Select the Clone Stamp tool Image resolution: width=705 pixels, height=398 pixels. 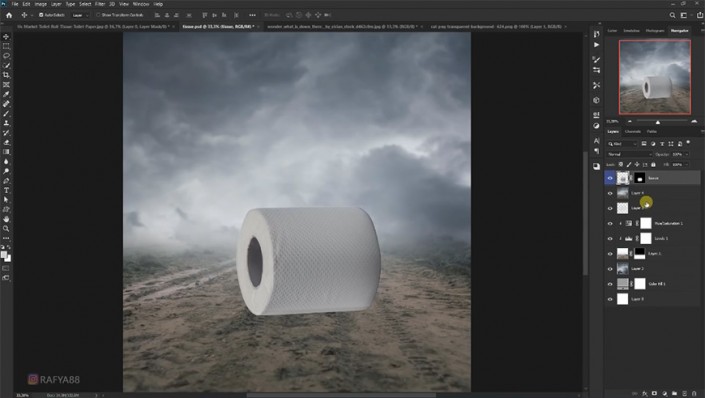point(6,123)
